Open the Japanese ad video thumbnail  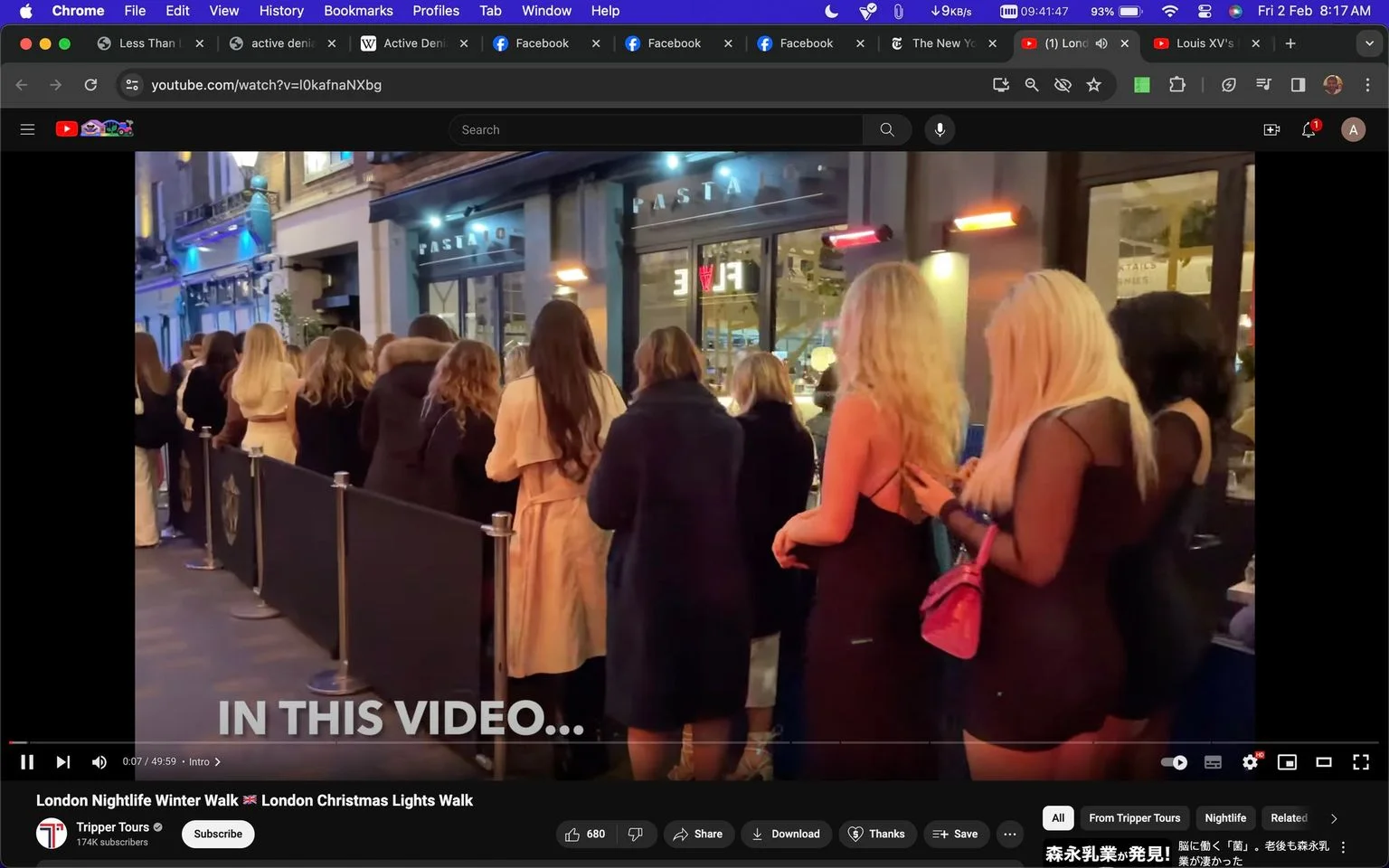(1108, 853)
